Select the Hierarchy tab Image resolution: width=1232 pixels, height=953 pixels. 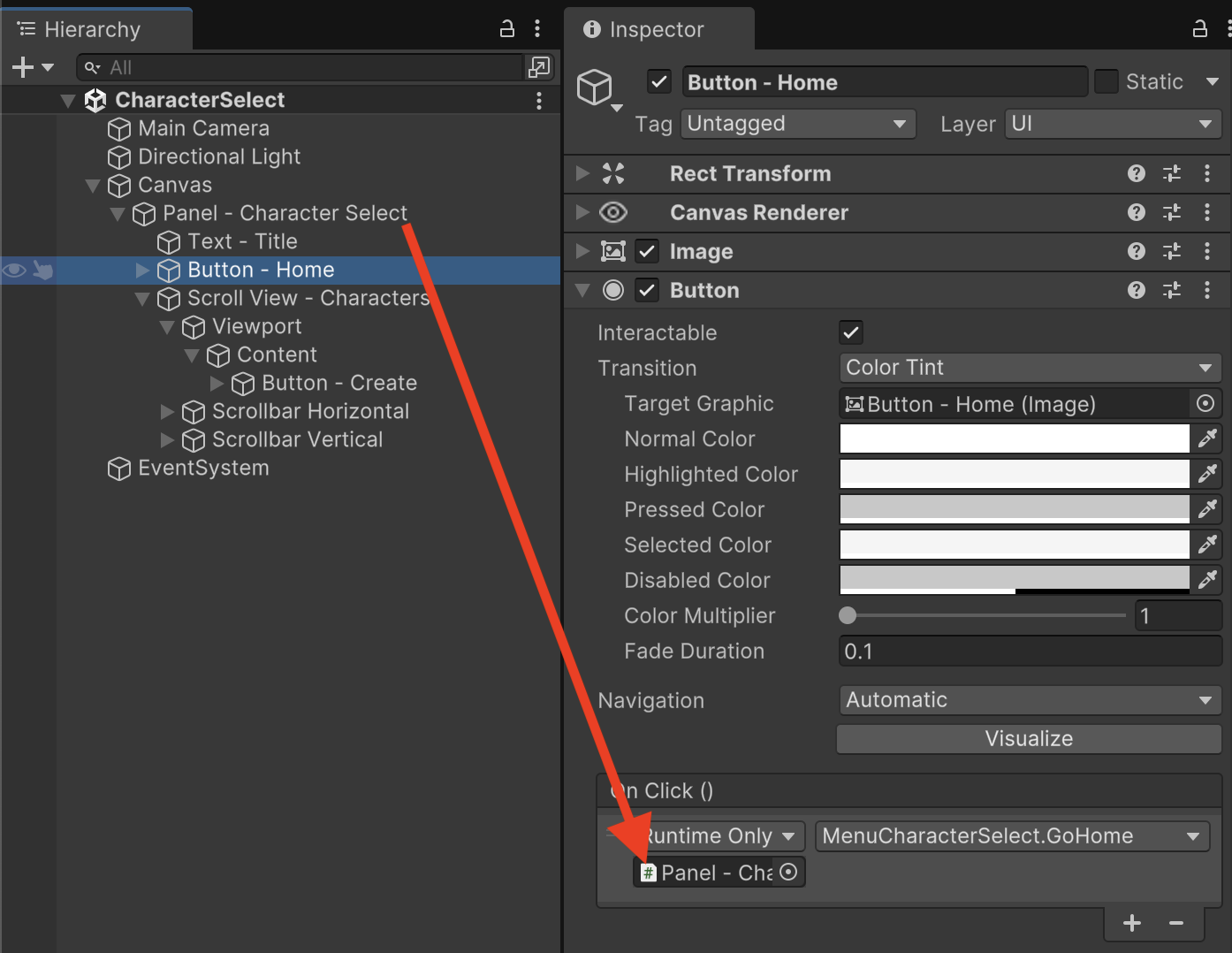click(92, 29)
